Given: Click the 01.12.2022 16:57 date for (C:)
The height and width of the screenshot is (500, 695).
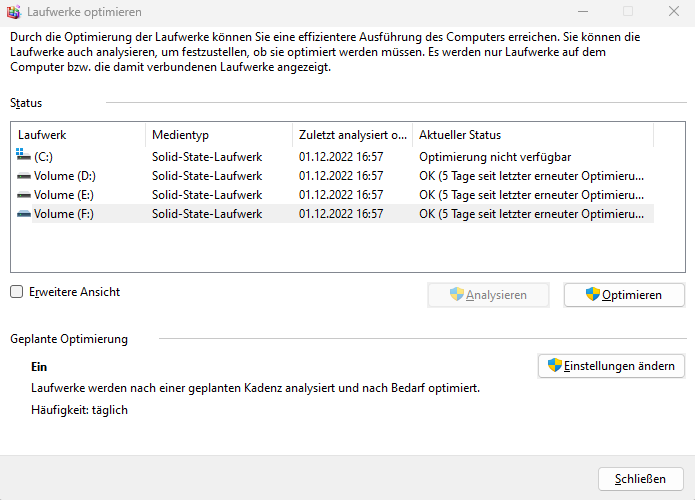Looking at the screenshot, I should click(x=341, y=157).
